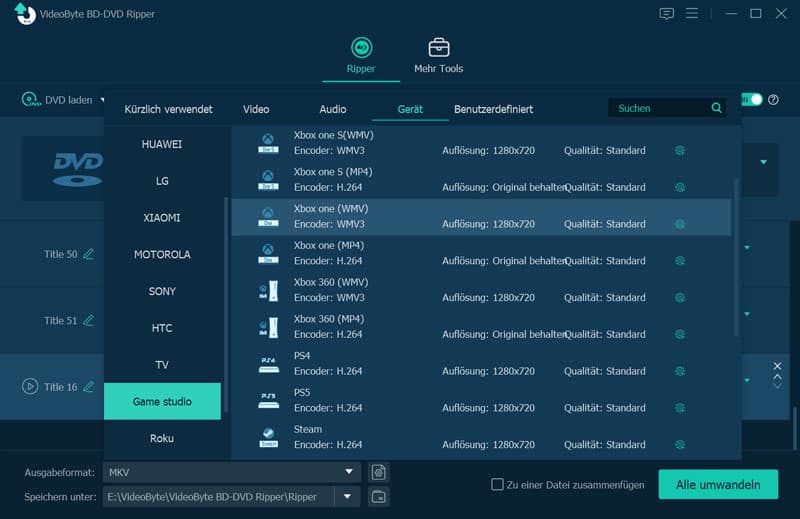
Task: Open settings gear for Xbox 360 (WMV)
Action: click(680, 298)
